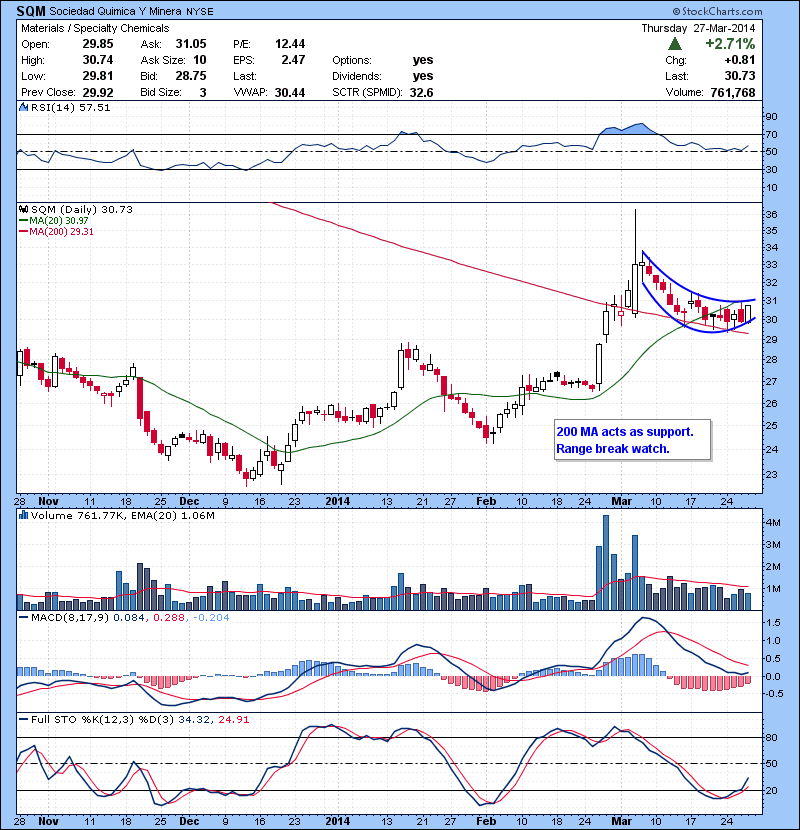Image resolution: width=800 pixels, height=830 pixels.
Task: Click the Bid value 28.75
Action: point(191,76)
